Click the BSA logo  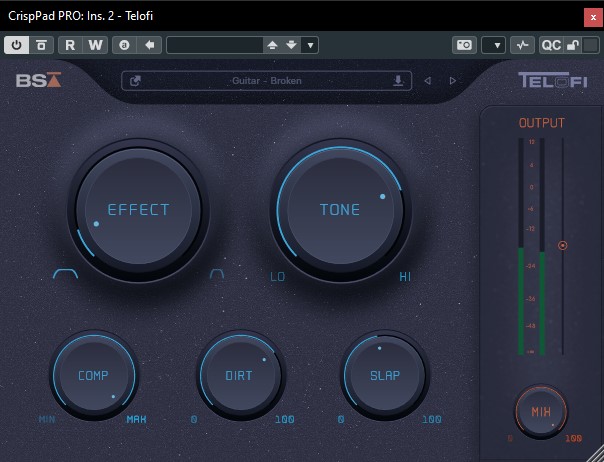(39, 80)
